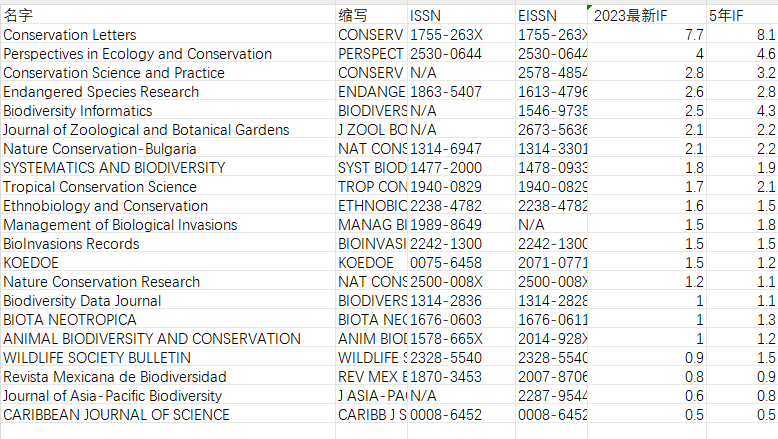Click ISSN cell 0008-6452
Screen dimensions: 778x439
[x=461, y=415]
